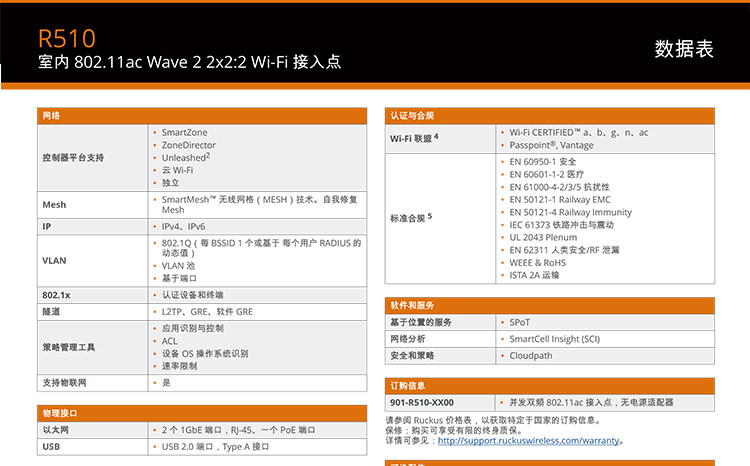Click the VLAN row label
750x466 pixels.
tap(54, 261)
